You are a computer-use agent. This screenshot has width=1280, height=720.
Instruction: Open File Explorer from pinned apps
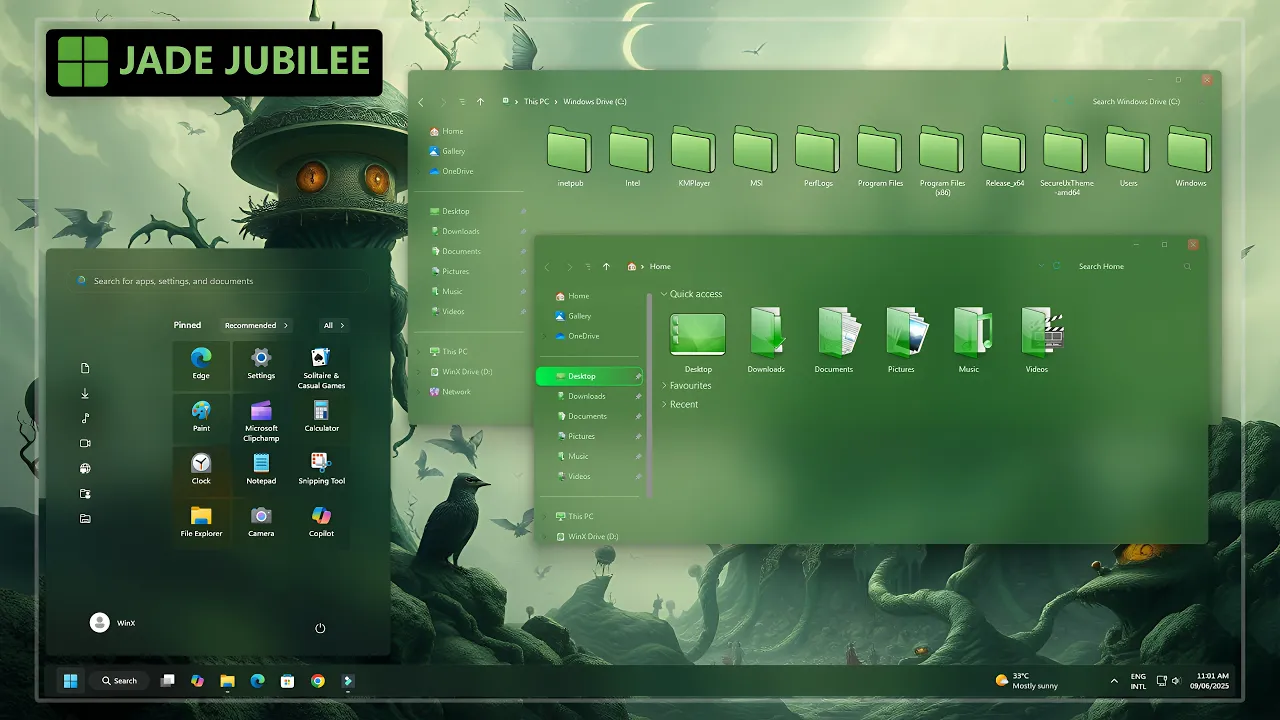201,522
